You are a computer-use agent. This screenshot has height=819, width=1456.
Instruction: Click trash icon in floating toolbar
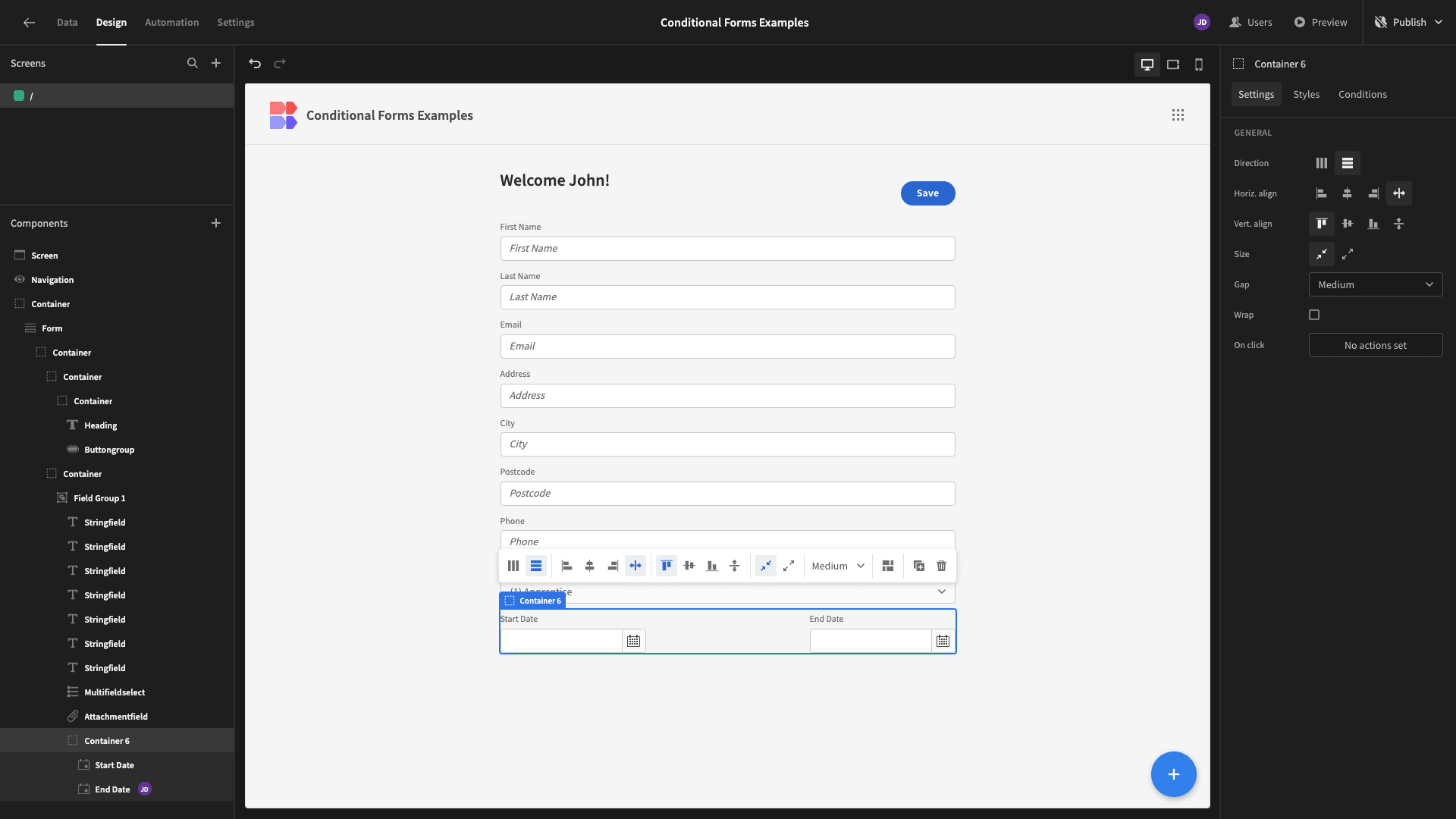pyautogui.click(x=941, y=566)
